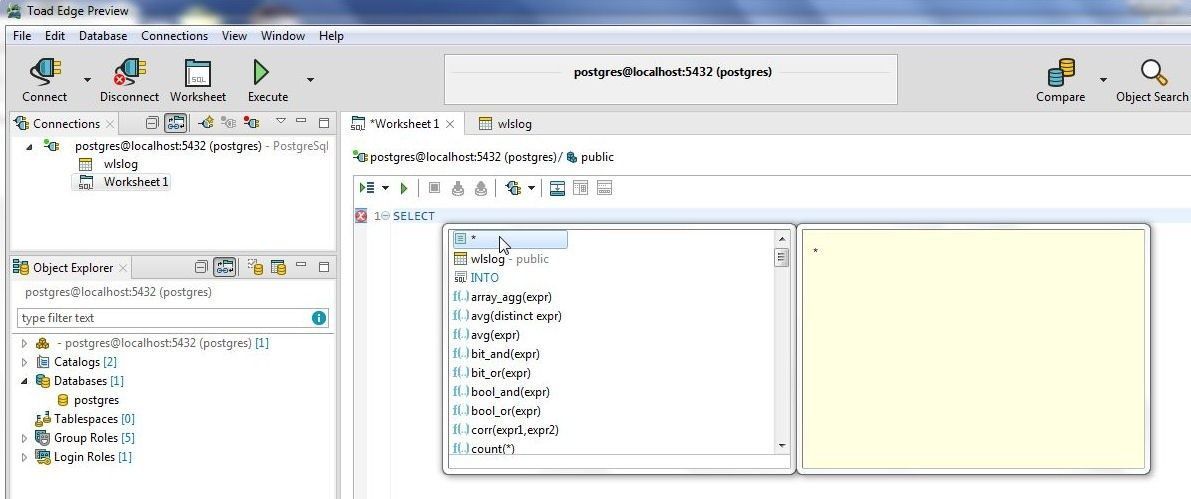This screenshot has height=499, width=1191.
Task: Close the Object Explorer tab
Action: 124,268
